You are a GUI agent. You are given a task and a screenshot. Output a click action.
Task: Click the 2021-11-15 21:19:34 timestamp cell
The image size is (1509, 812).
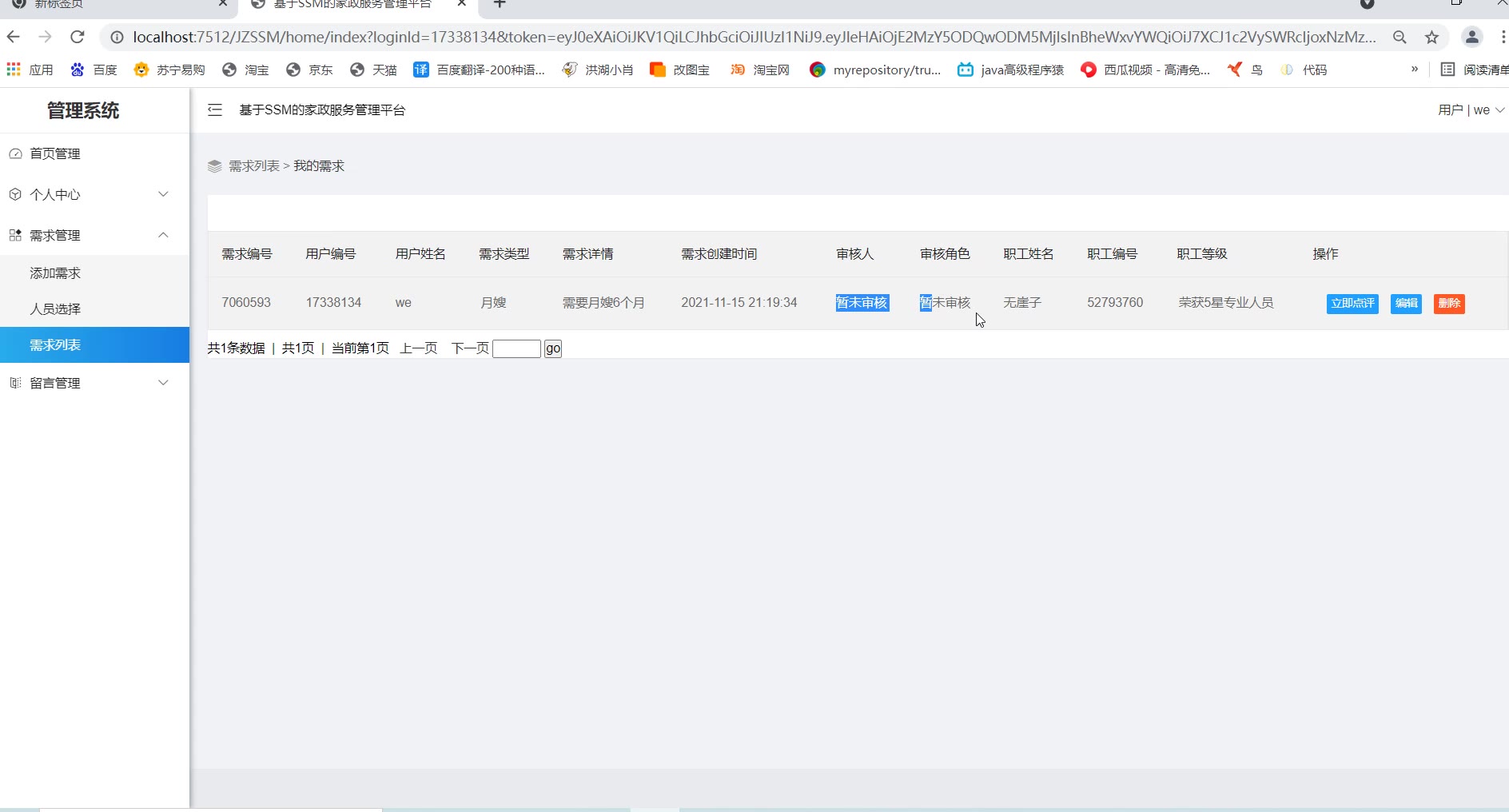(739, 303)
